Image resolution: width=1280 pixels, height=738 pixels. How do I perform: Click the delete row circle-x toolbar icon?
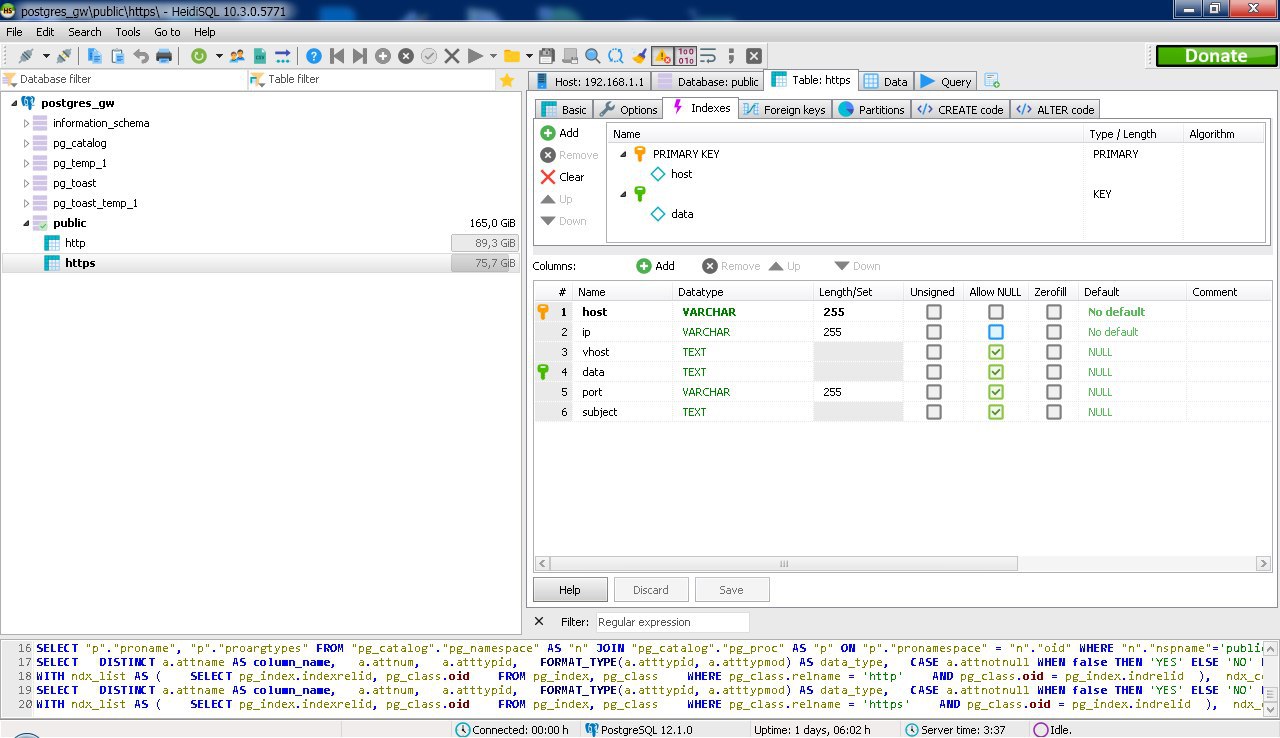(406, 56)
